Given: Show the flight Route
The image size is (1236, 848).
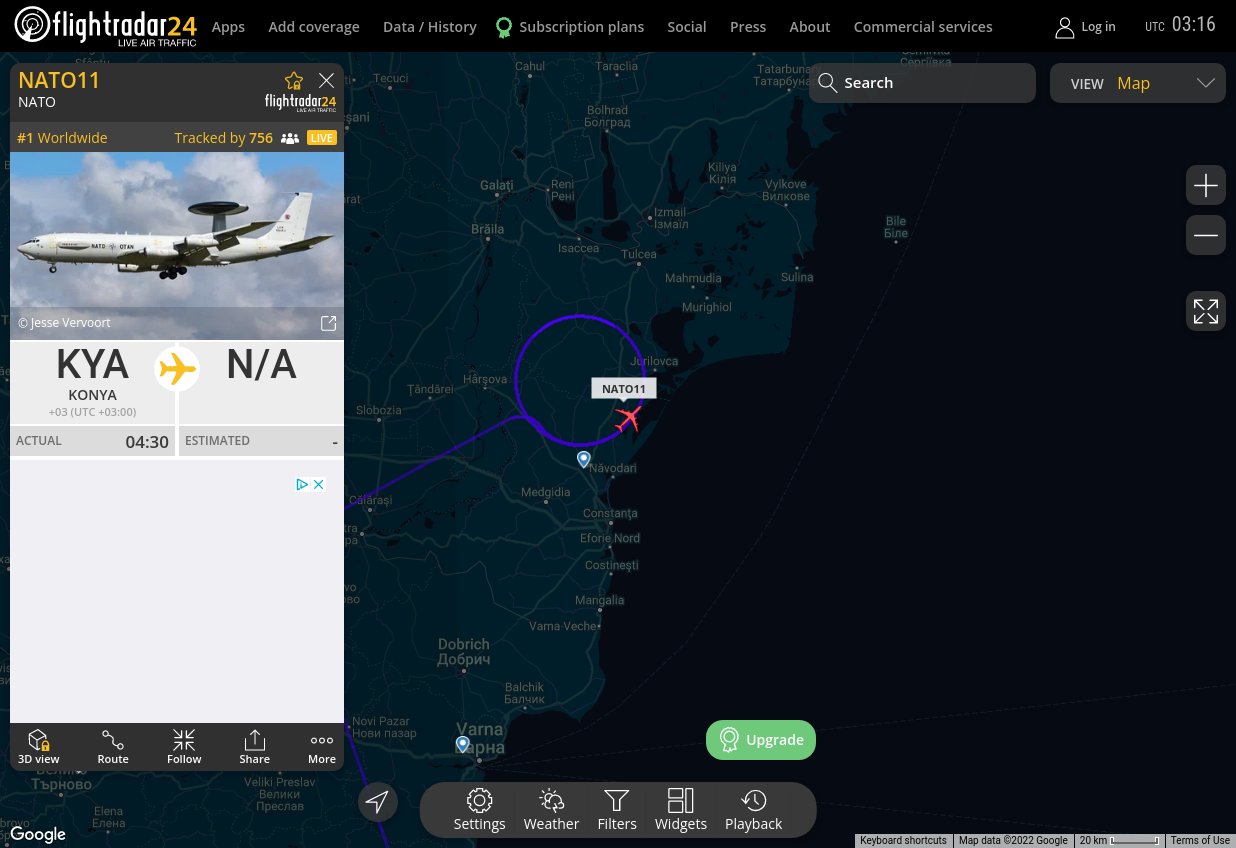Looking at the screenshot, I should point(113,747).
